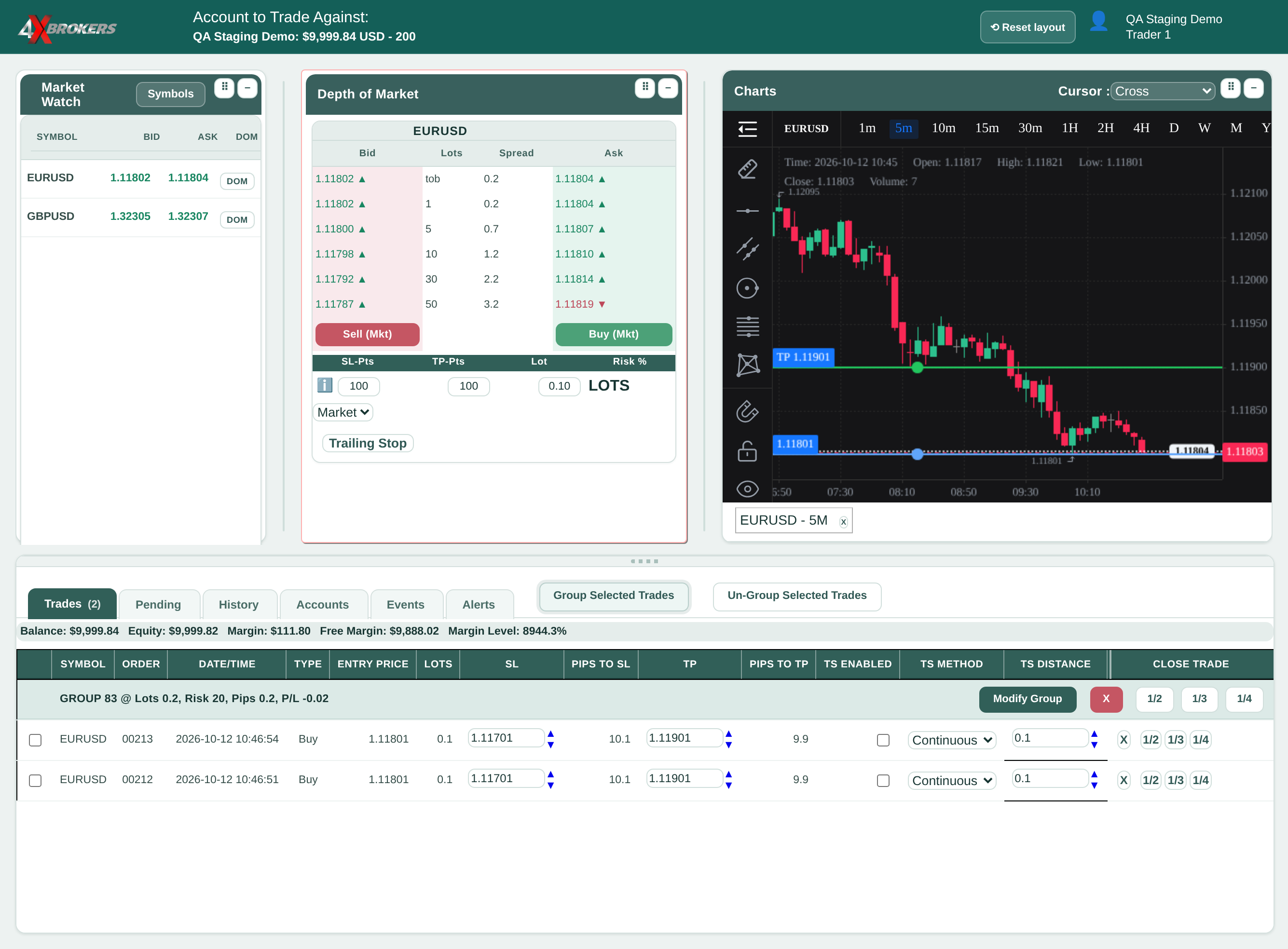Click Depth of Market panel grip icon
The width and height of the screenshot is (1288, 949).
pyautogui.click(x=645, y=88)
